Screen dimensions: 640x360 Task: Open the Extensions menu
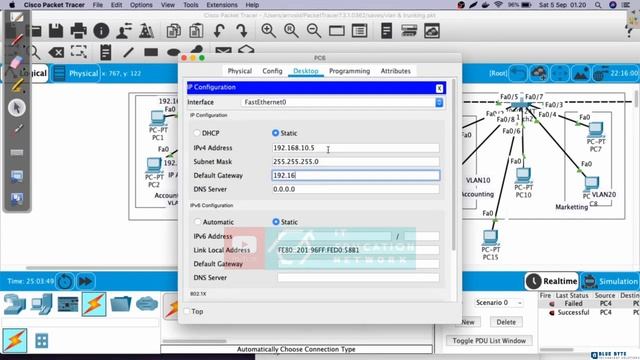222,5
